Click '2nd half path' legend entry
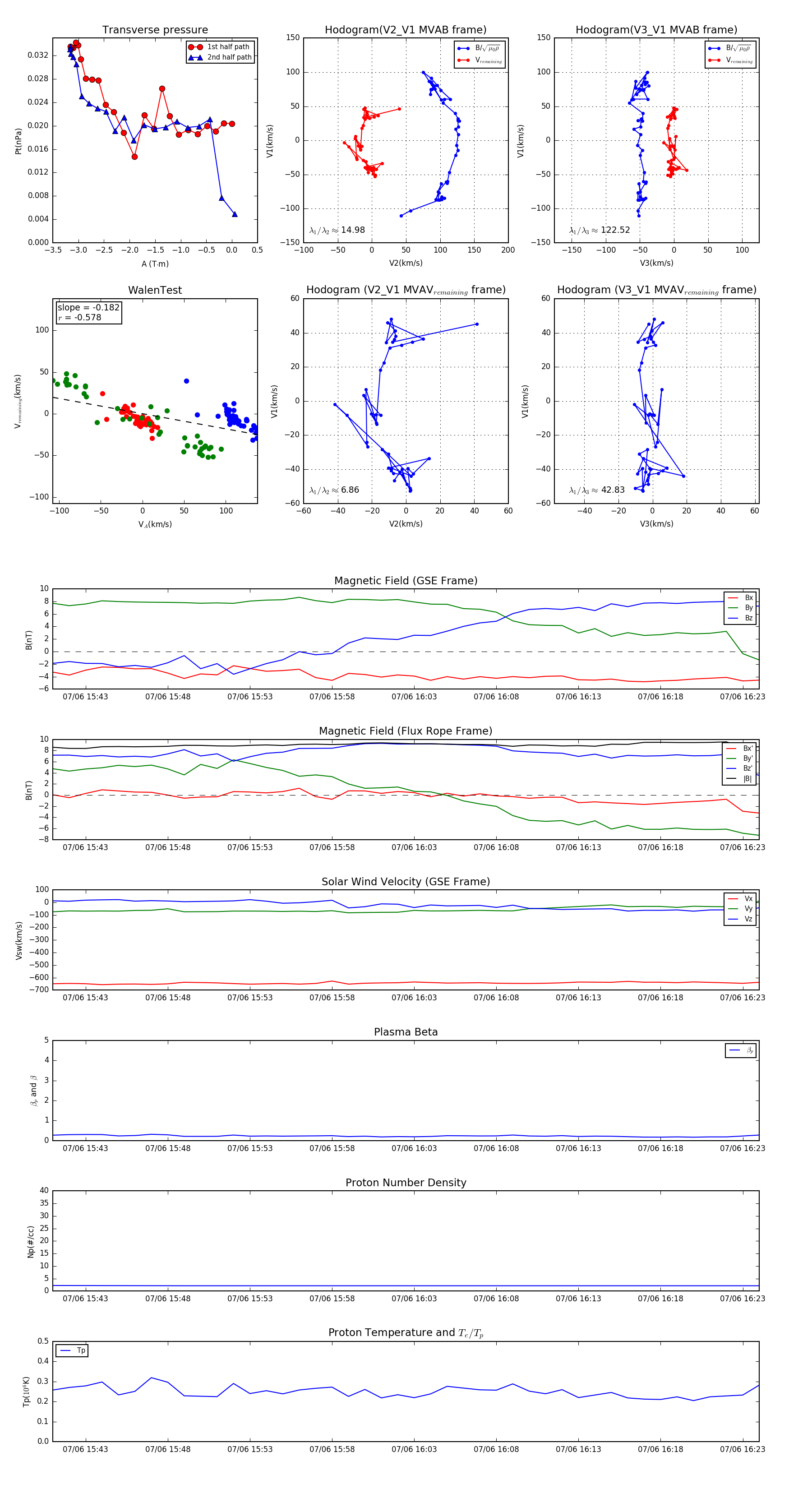The width and height of the screenshot is (812, 1489). (220, 57)
